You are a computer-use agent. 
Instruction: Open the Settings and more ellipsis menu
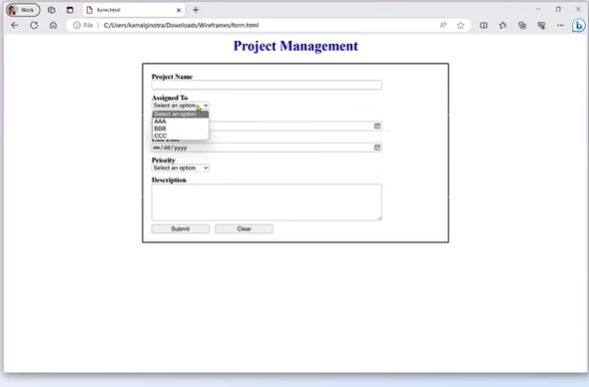pos(560,25)
